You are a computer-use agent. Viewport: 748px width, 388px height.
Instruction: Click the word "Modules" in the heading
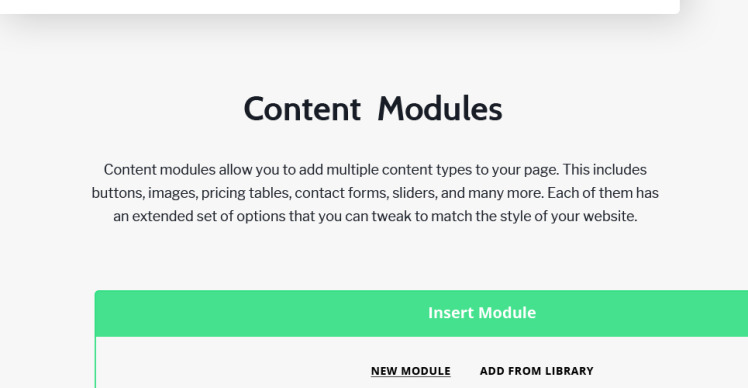pyautogui.click(x=440, y=109)
